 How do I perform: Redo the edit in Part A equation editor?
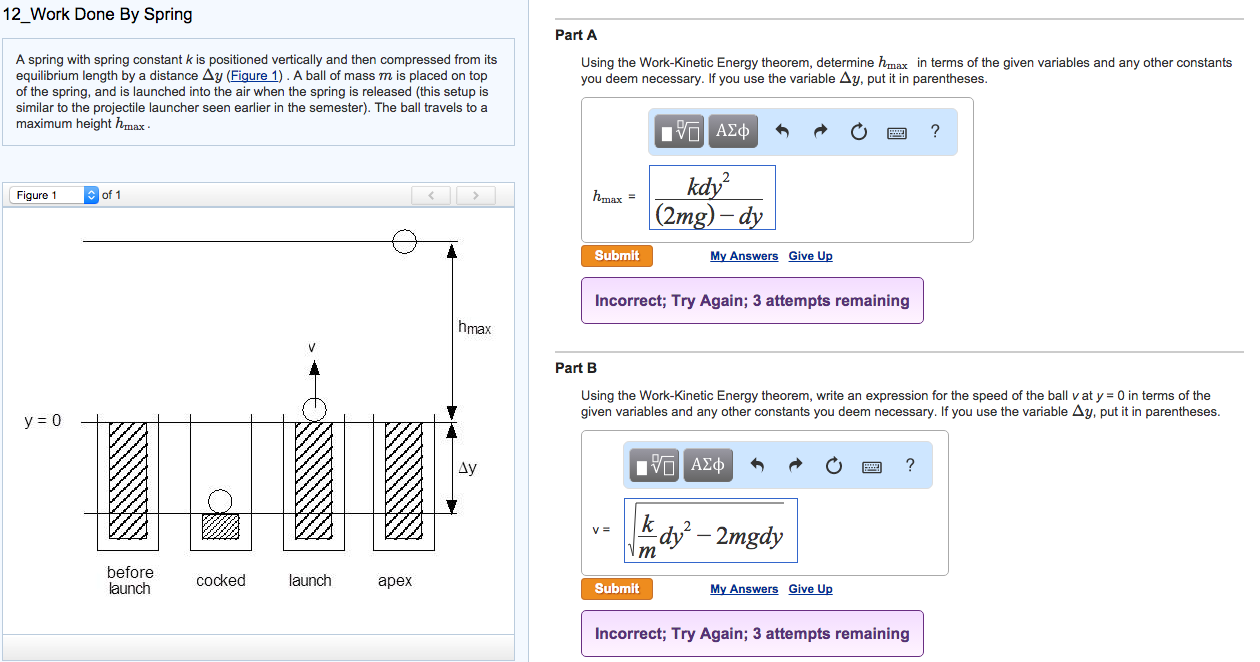click(818, 131)
